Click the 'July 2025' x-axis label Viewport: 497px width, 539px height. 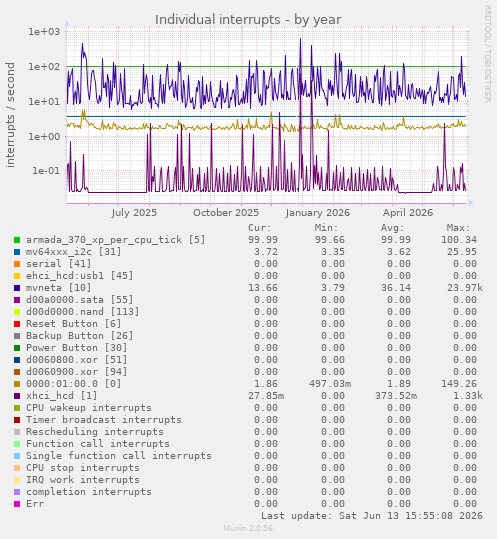pyautogui.click(x=134, y=213)
